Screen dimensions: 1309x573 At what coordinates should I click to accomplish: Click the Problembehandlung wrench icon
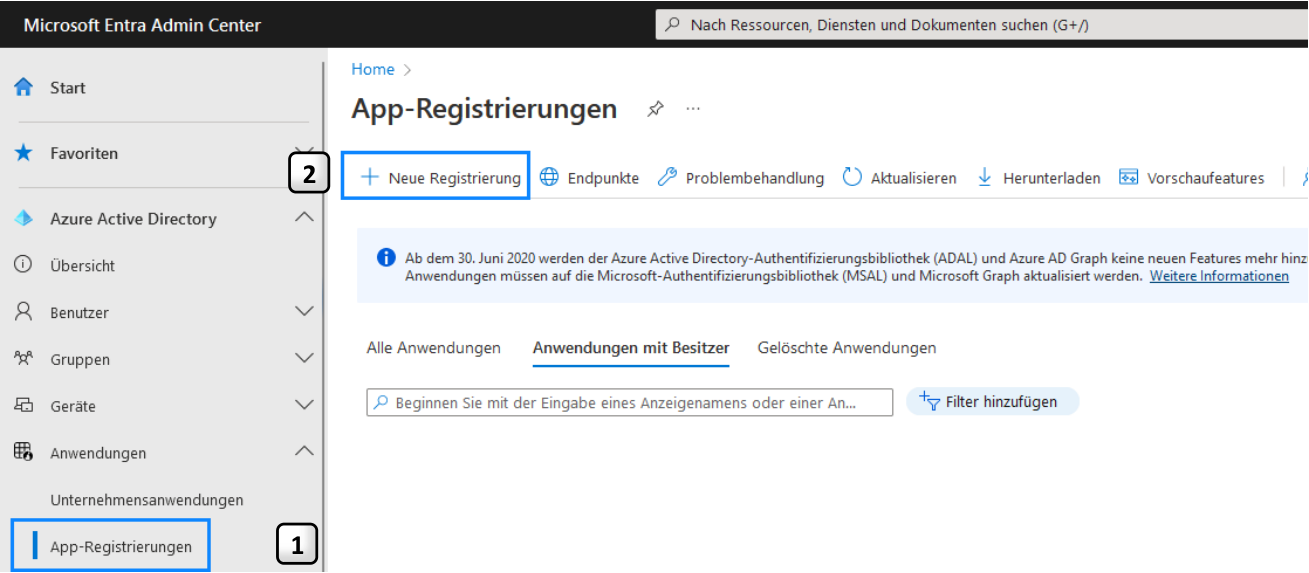point(667,177)
